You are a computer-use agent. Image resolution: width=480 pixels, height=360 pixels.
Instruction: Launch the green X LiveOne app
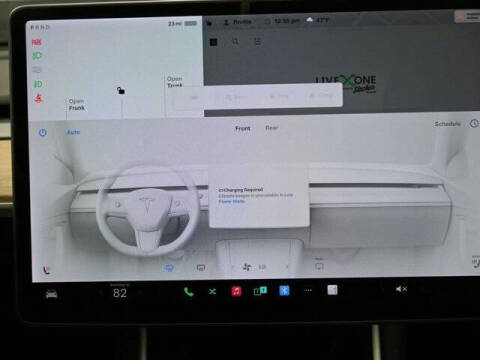point(212,292)
